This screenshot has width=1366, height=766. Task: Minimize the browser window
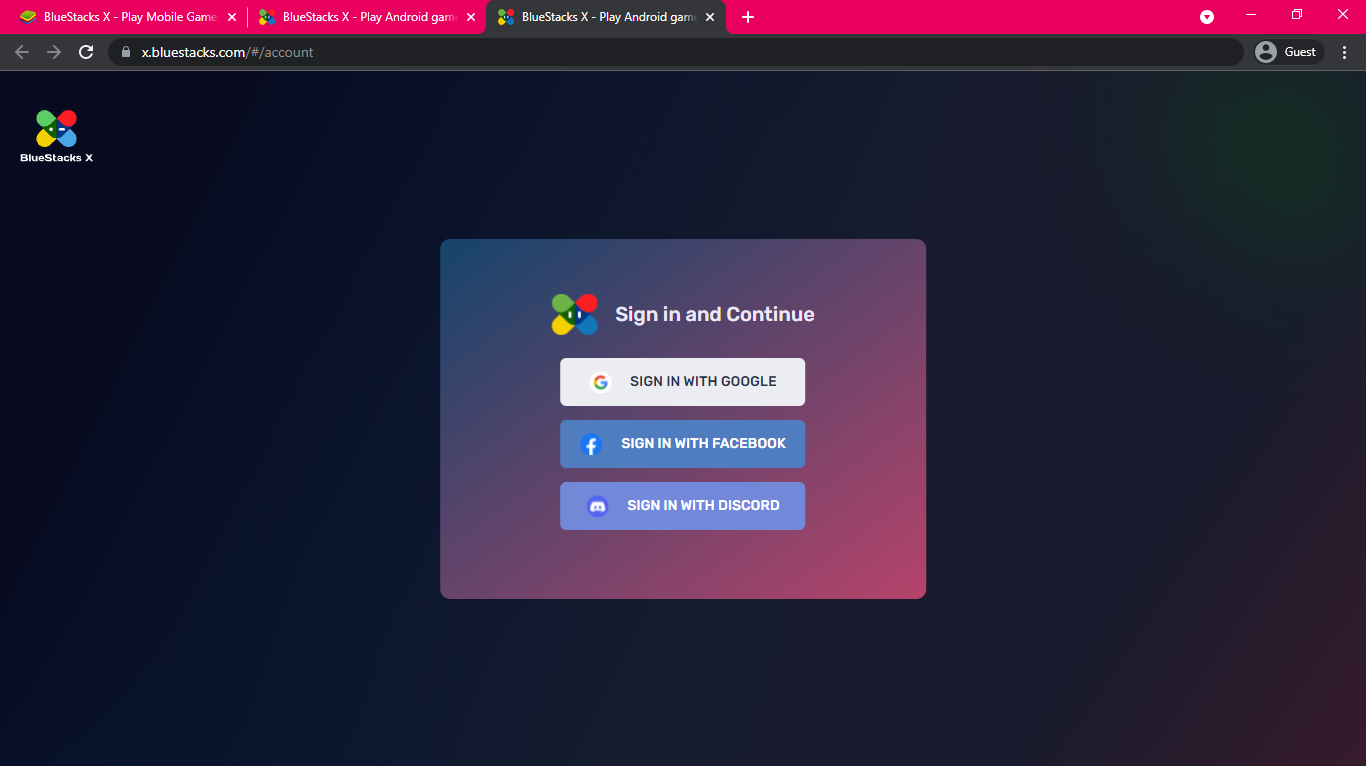pyautogui.click(x=1251, y=15)
